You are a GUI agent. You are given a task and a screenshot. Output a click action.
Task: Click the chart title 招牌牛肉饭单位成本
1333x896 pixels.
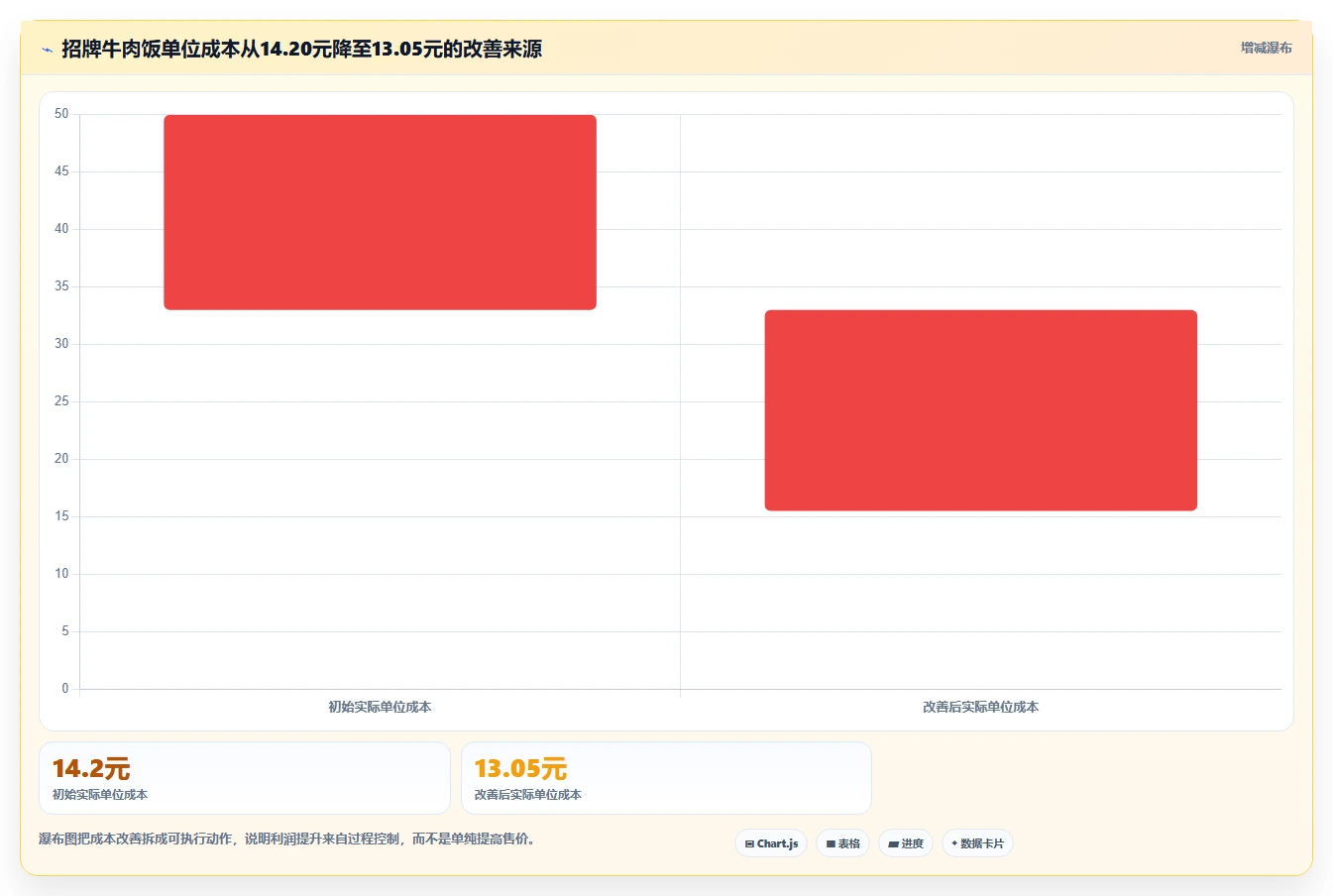click(x=301, y=49)
